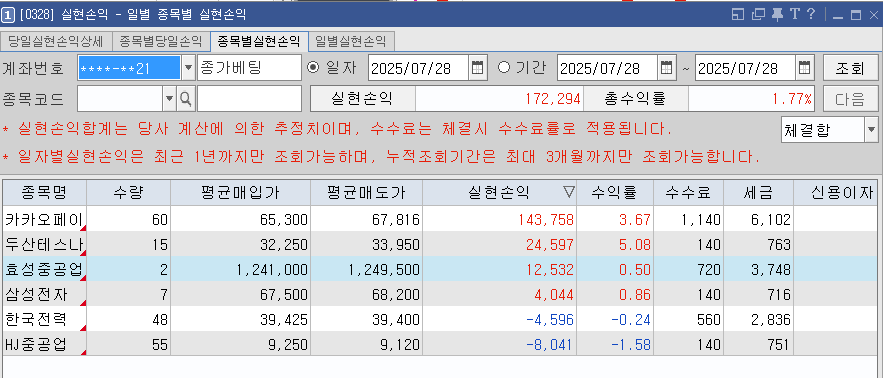Open calendar for period start date
The width and height of the screenshot is (883, 378).
coord(666,68)
